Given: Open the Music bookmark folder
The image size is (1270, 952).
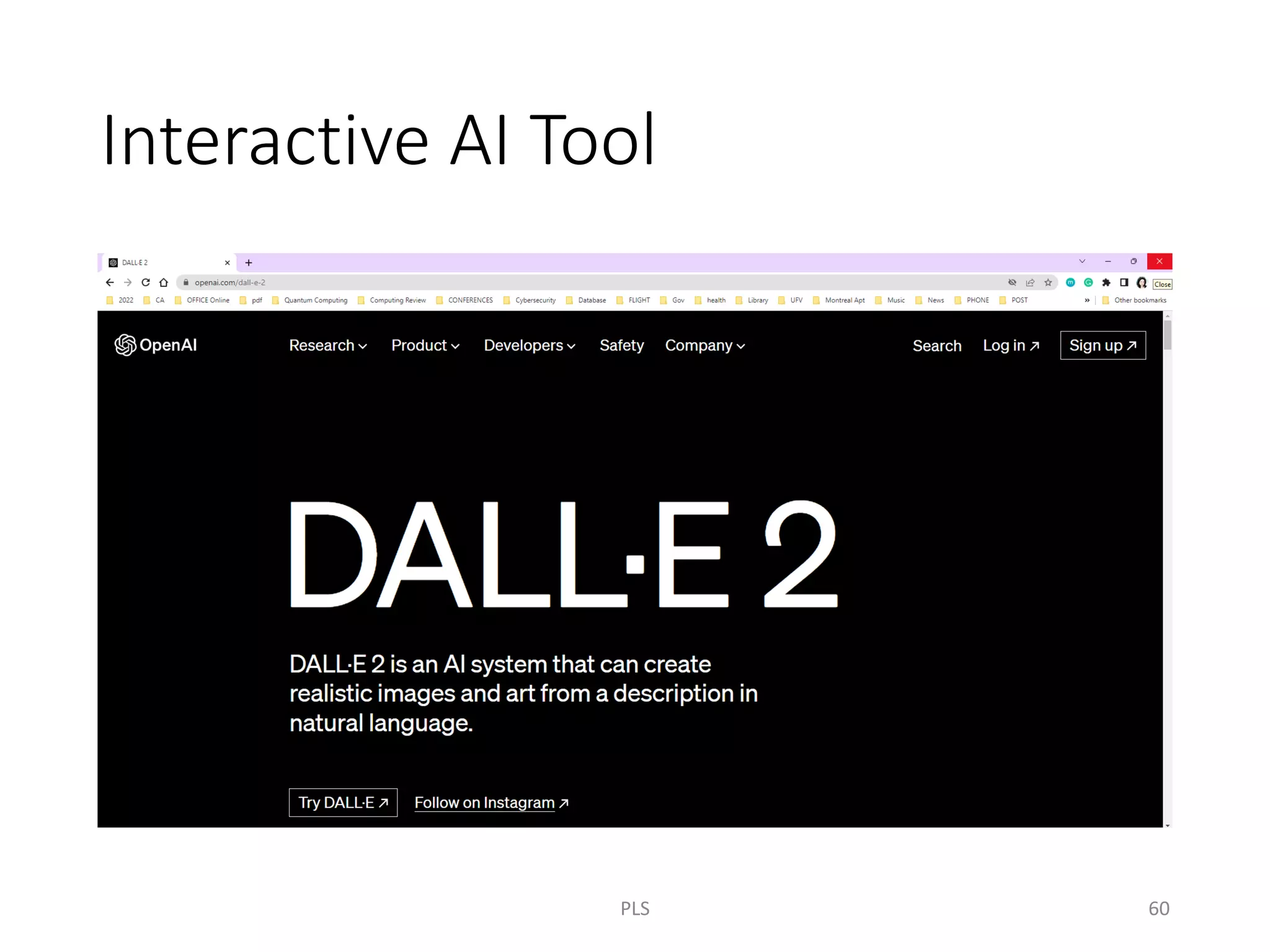Looking at the screenshot, I should pyautogui.click(x=890, y=301).
